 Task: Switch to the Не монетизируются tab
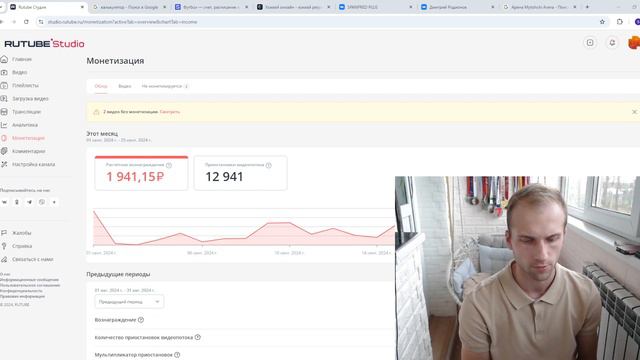(x=164, y=86)
